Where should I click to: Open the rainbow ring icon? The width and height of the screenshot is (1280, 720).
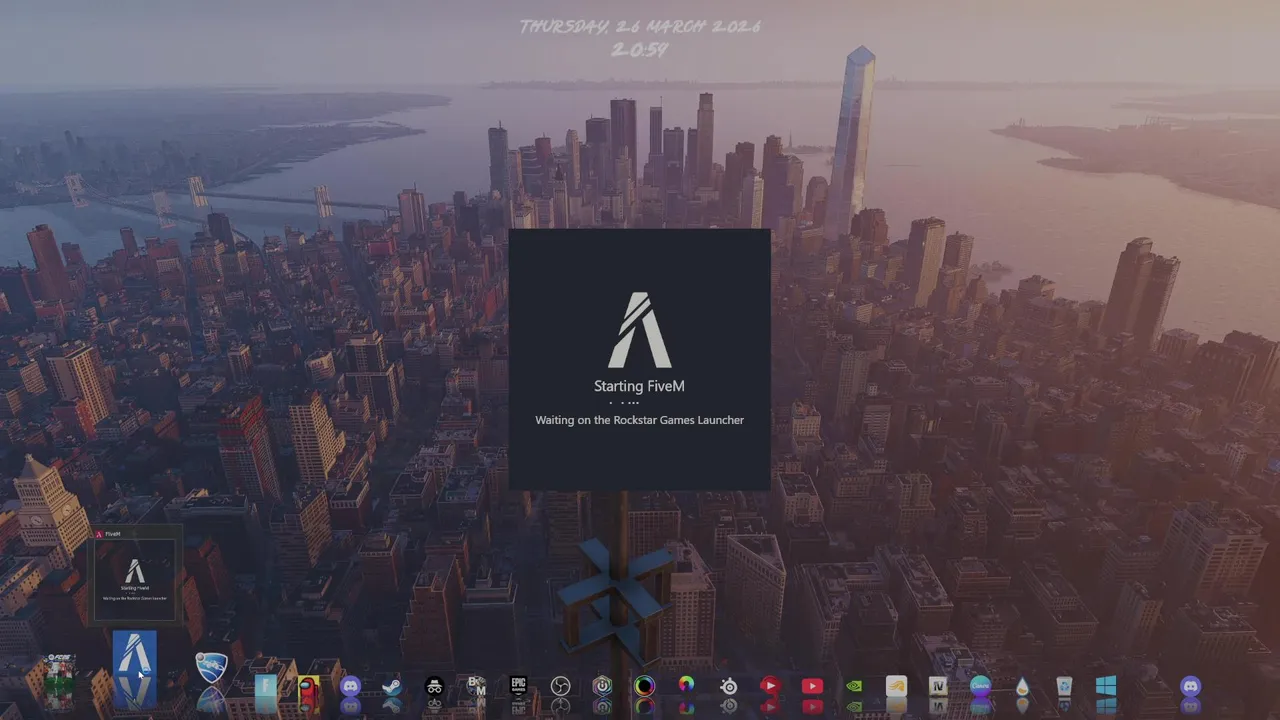644,686
